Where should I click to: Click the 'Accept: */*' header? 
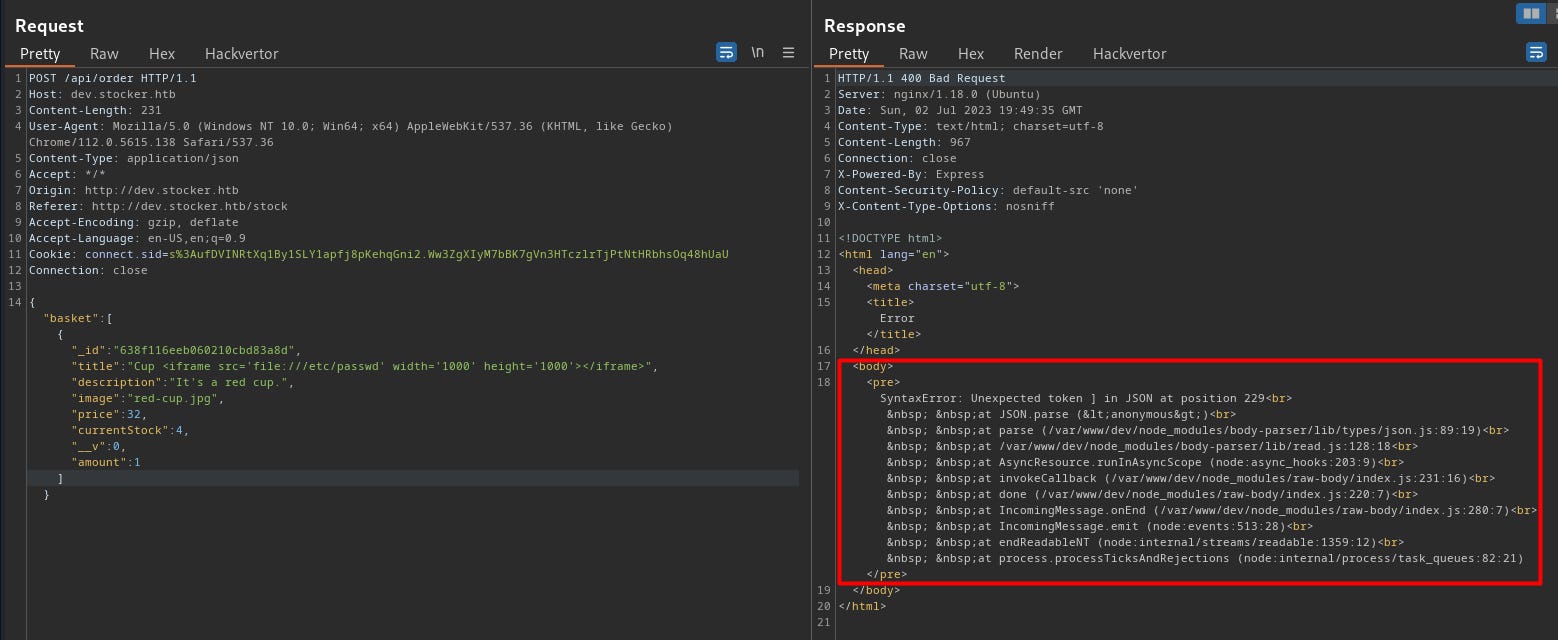point(67,174)
